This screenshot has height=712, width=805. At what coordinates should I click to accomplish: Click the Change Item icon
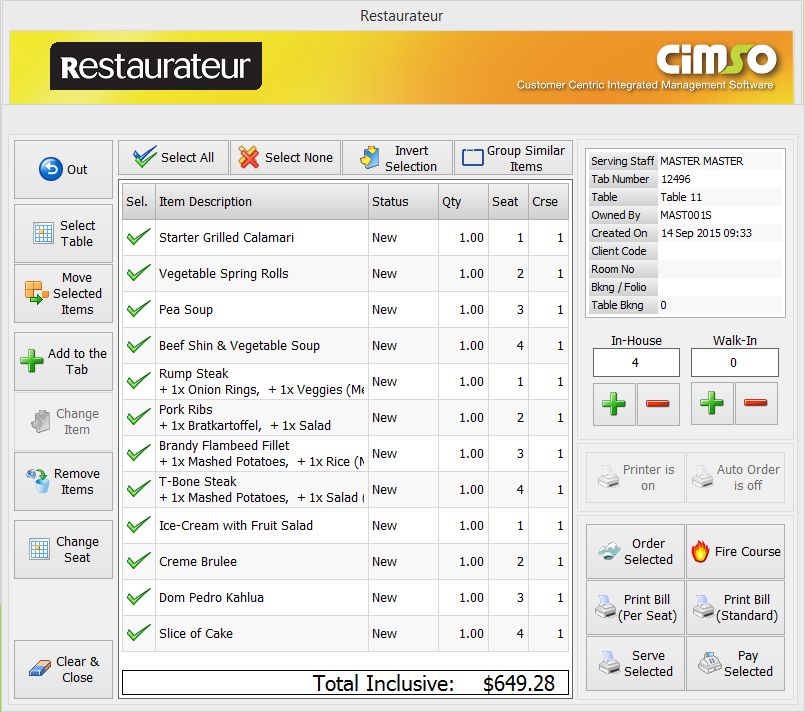(x=41, y=421)
